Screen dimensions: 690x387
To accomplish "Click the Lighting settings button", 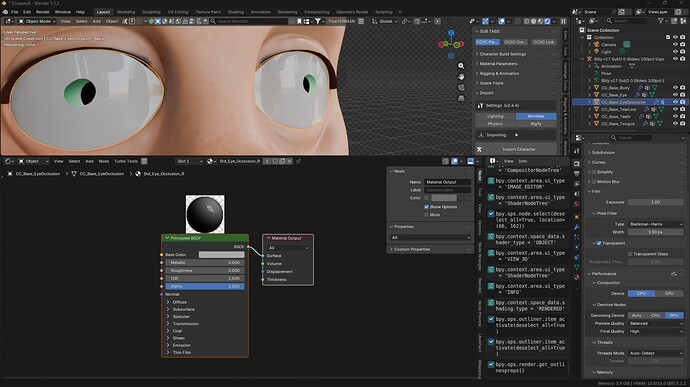I will coord(495,116).
